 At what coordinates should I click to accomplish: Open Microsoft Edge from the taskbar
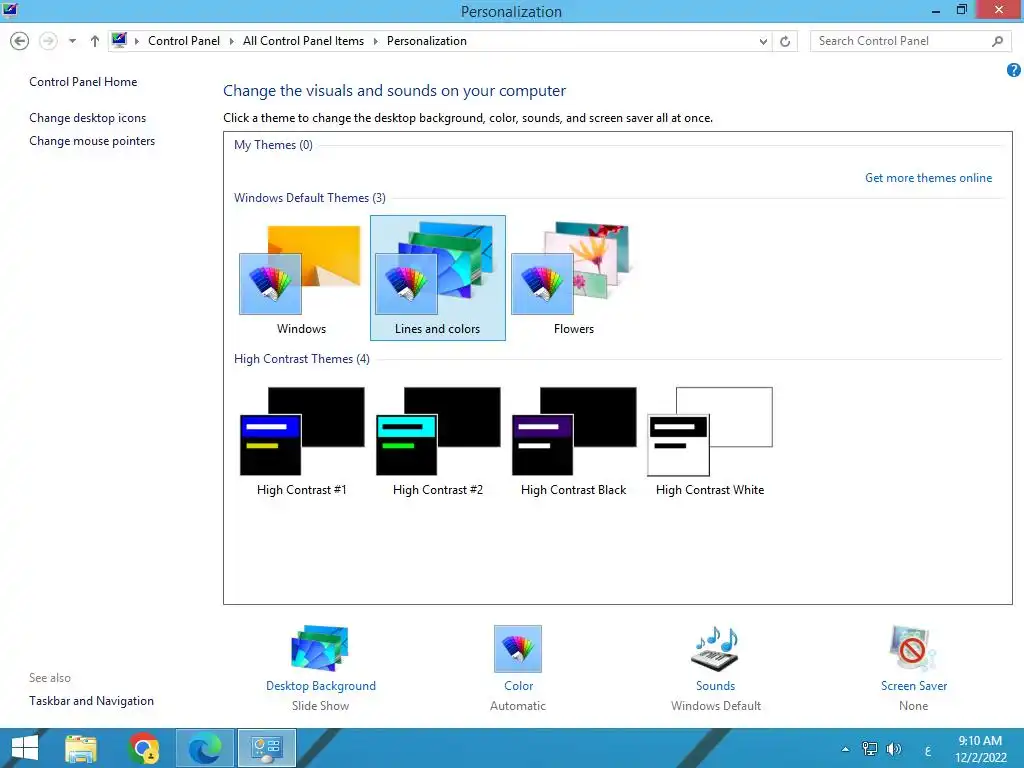pos(205,748)
